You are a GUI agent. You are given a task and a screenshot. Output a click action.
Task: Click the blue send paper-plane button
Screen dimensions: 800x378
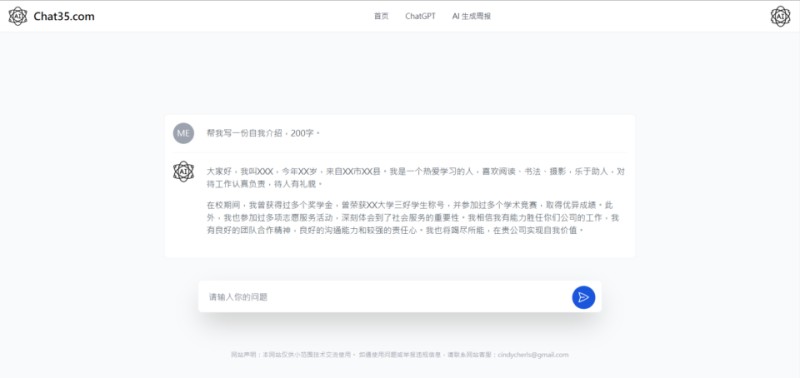(583, 297)
